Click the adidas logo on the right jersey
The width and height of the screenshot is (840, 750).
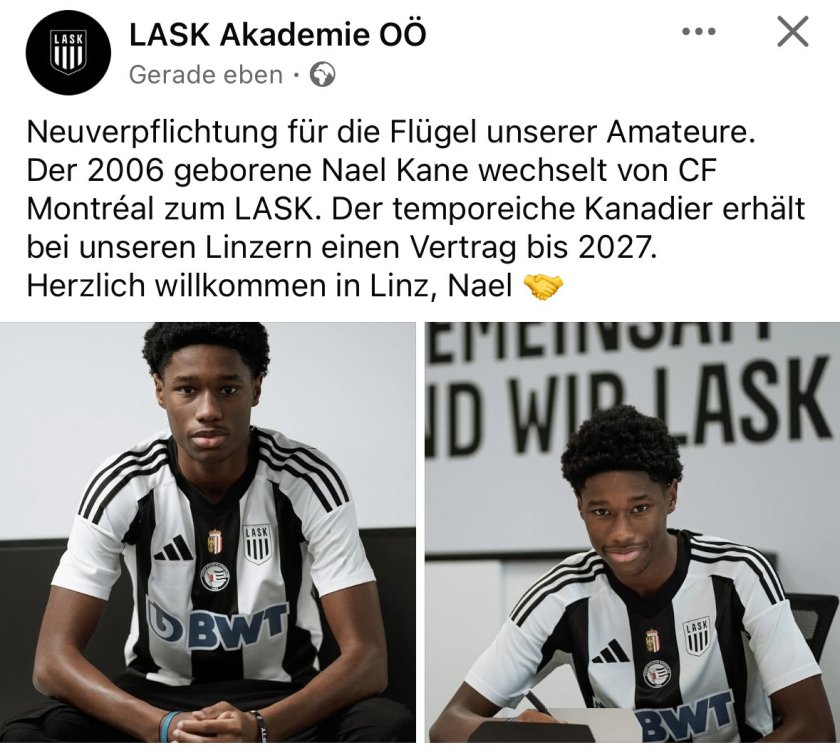611,651
